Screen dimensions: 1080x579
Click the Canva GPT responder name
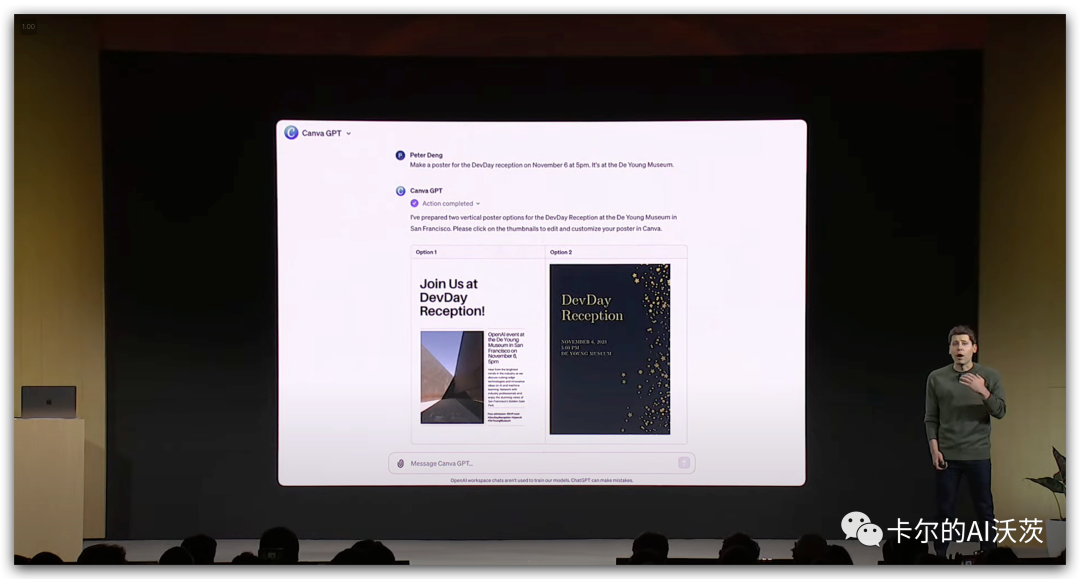[426, 191]
